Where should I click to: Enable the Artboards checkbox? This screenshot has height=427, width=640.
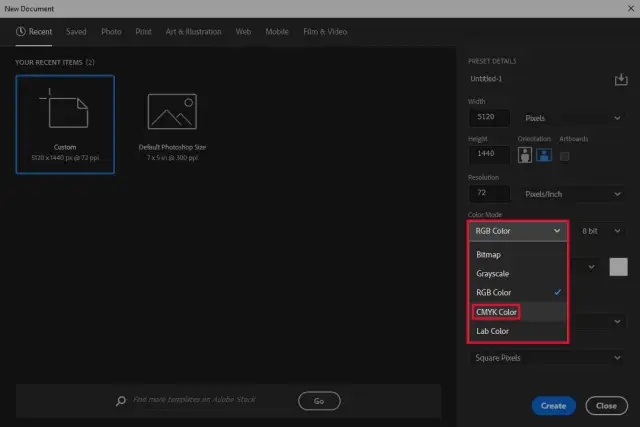[x=565, y=156]
